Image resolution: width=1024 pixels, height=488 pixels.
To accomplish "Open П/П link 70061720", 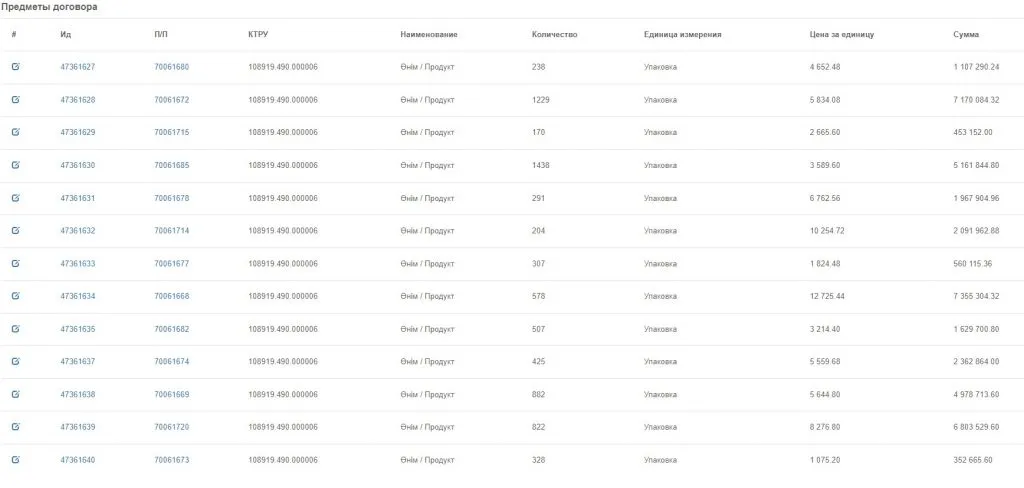I will [171, 427].
